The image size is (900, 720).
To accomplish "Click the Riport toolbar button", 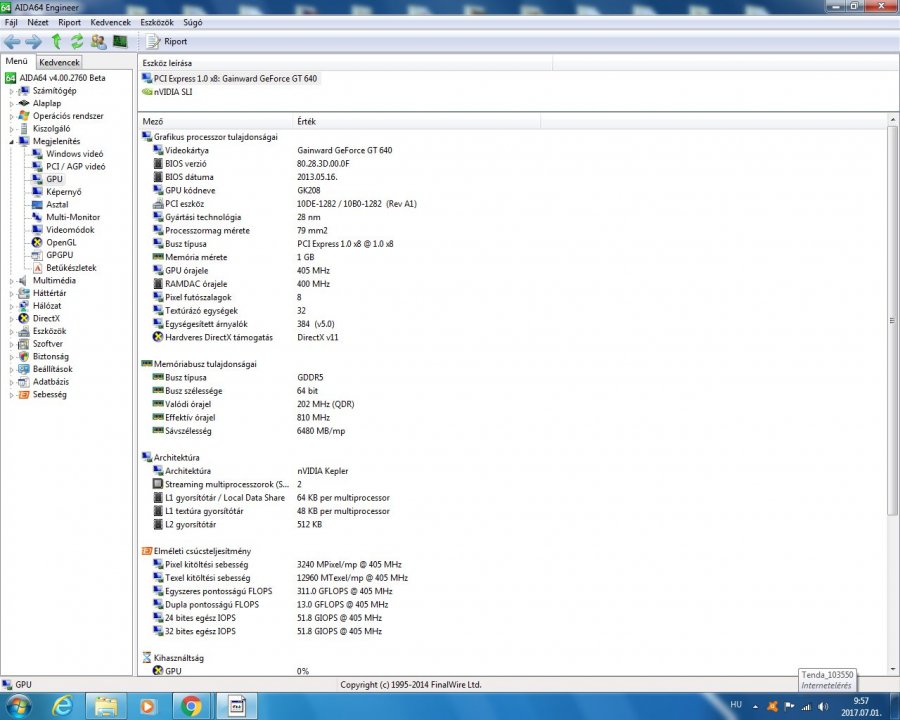I will [x=166, y=41].
